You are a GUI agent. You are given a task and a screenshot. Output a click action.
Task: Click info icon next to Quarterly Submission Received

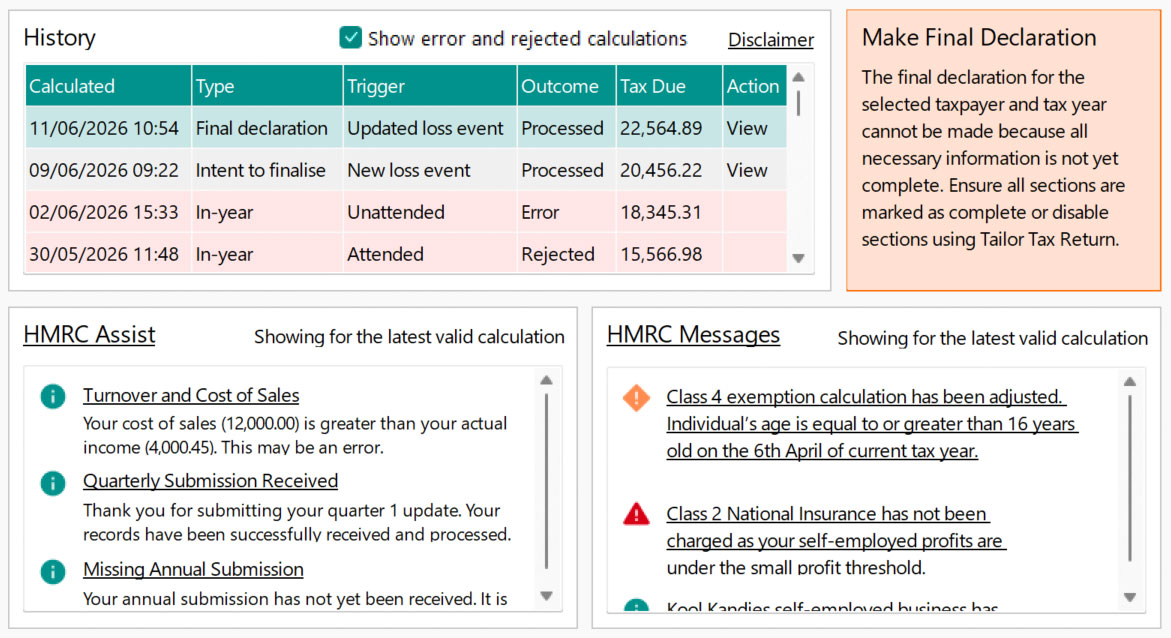(53, 484)
